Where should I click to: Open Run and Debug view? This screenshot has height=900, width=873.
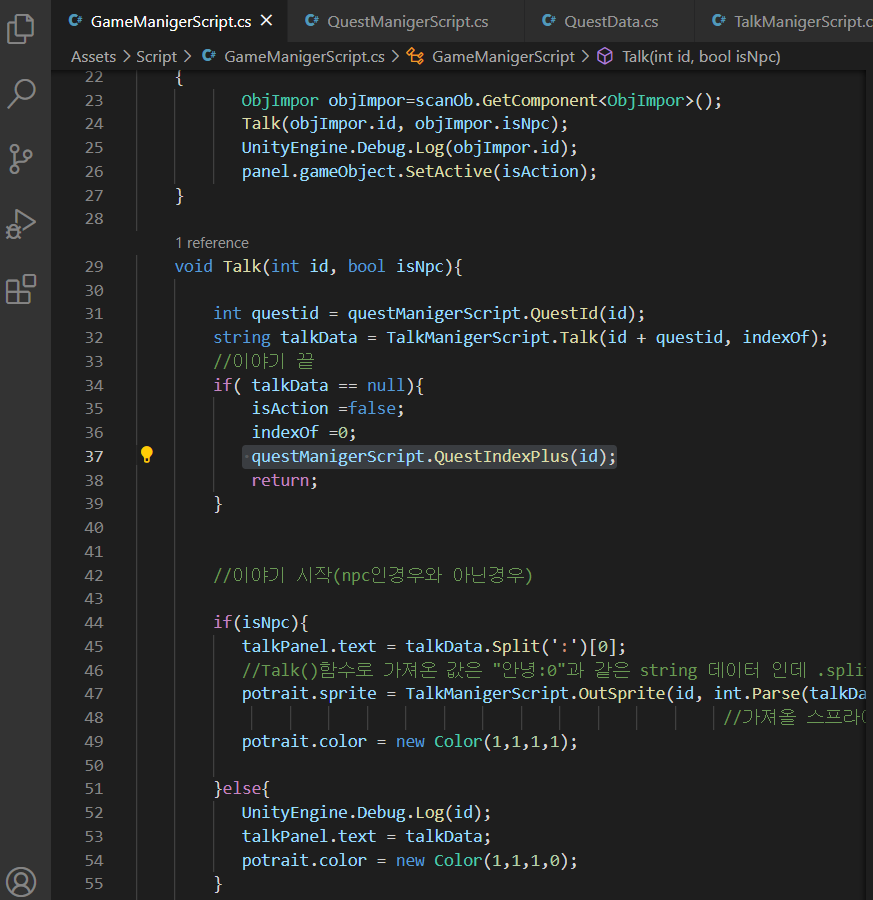[21, 224]
